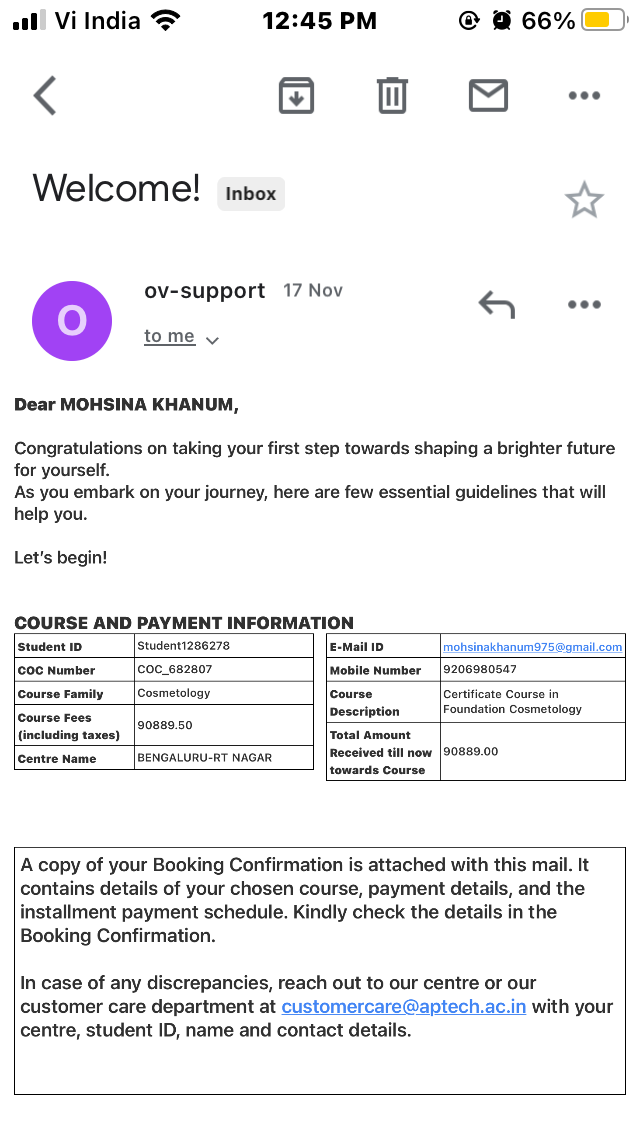Screen dimensions: 640x1136
Task: Tap the alarm clock status icon
Action: [502, 20]
